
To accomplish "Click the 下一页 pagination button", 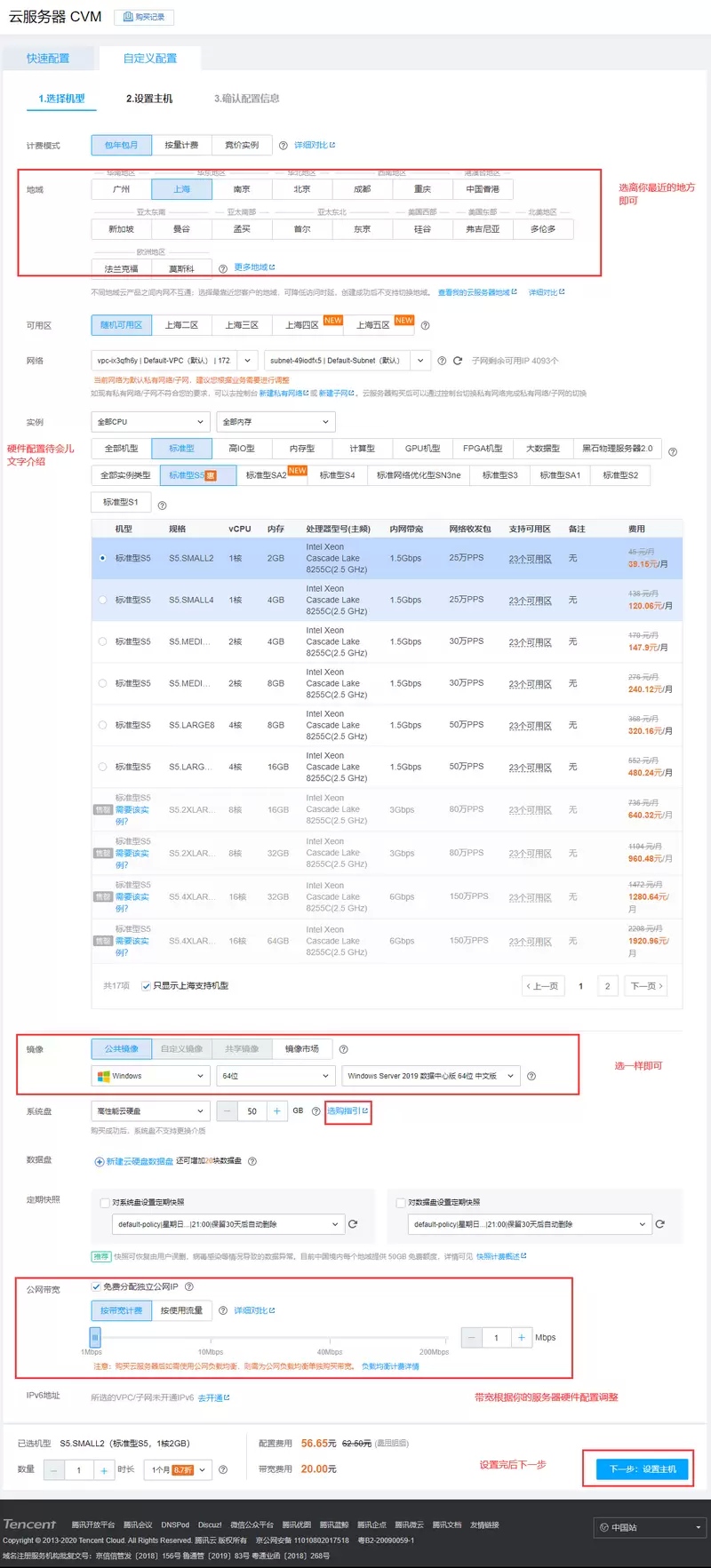I will pyautogui.click(x=646, y=986).
